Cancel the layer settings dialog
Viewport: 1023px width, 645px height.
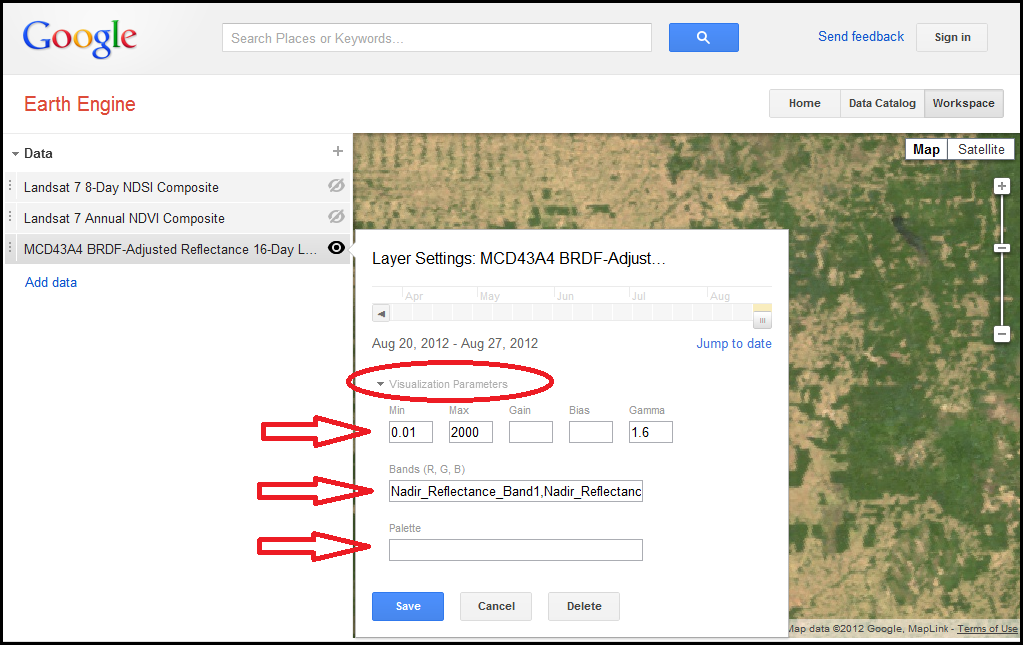point(496,606)
